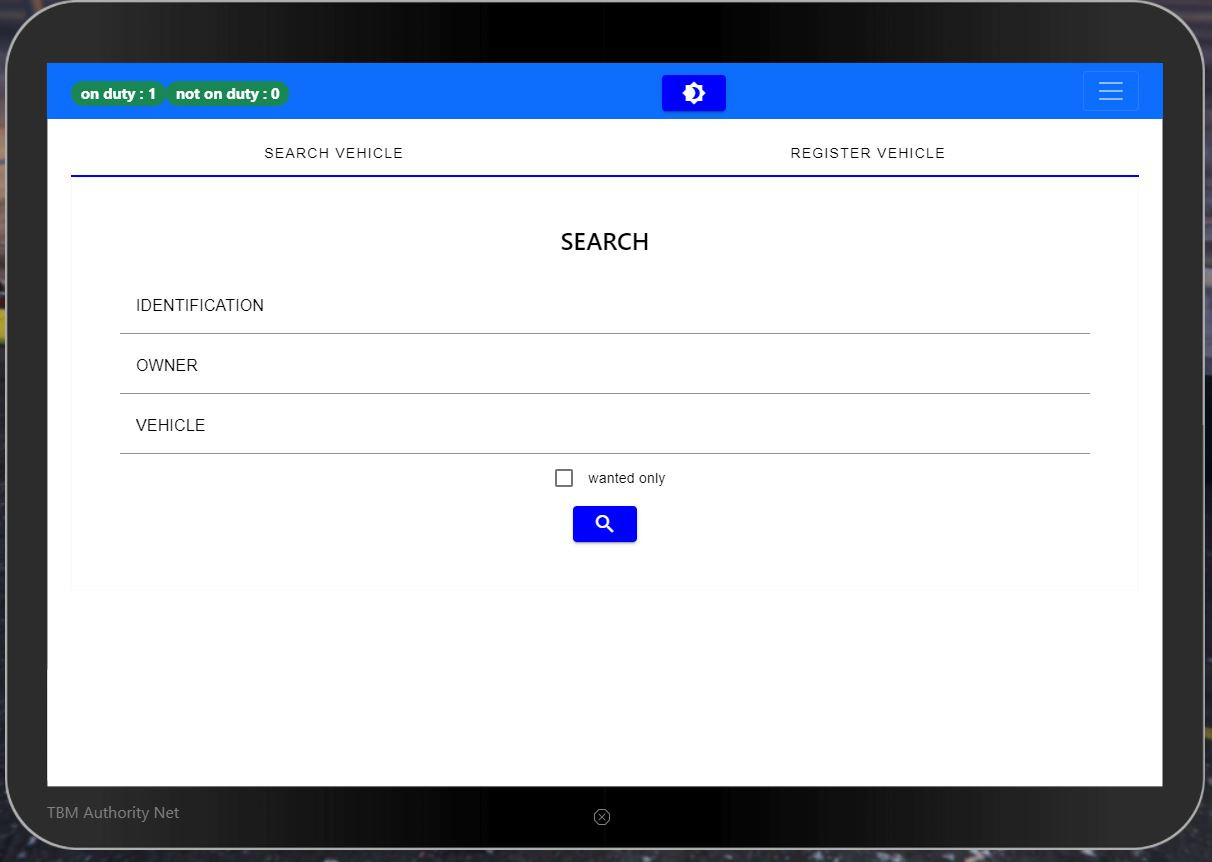Switch to the Register Vehicle tab
This screenshot has width=1212, height=862.
868,153
